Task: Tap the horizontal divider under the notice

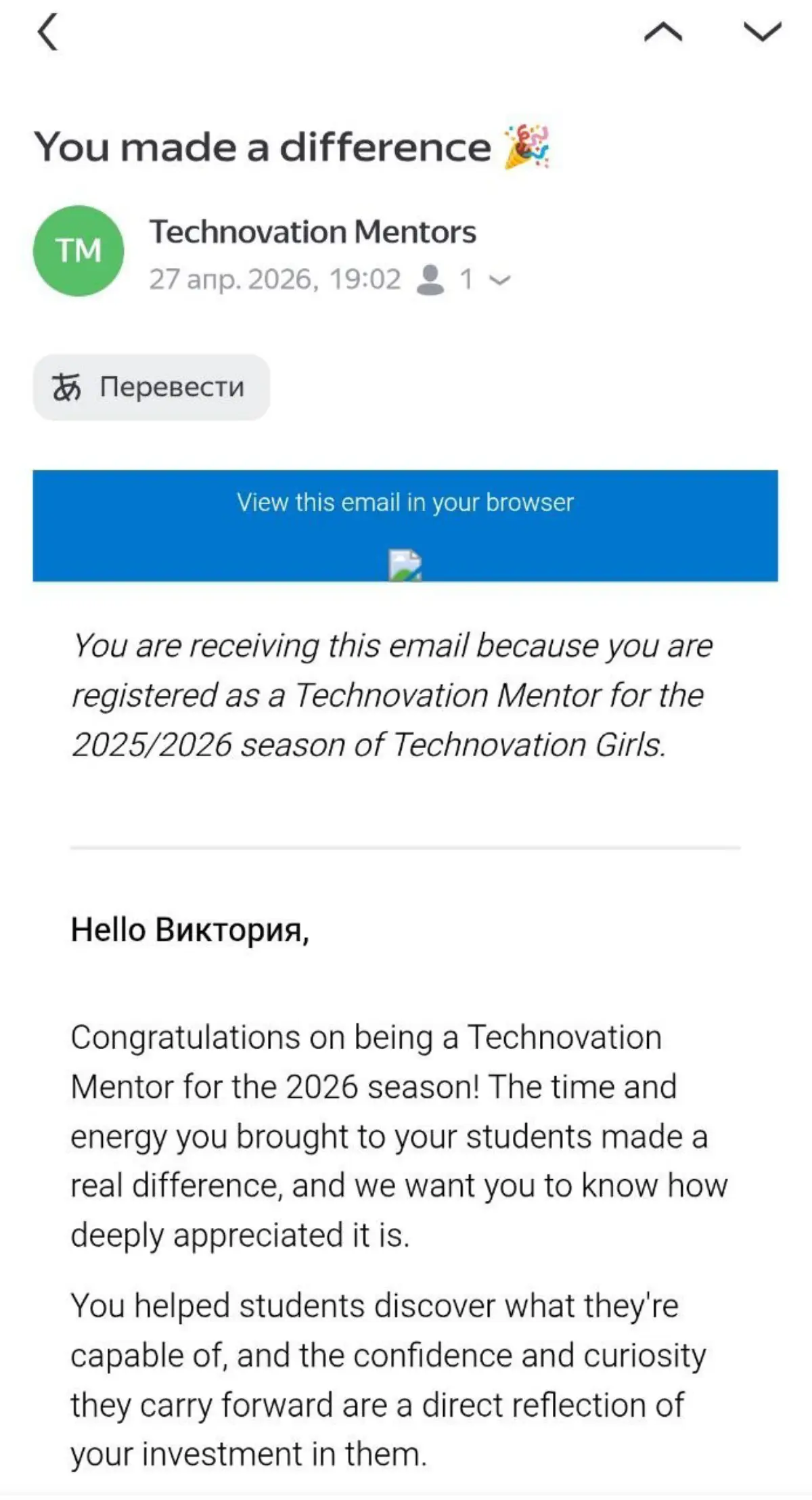Action: point(405,847)
